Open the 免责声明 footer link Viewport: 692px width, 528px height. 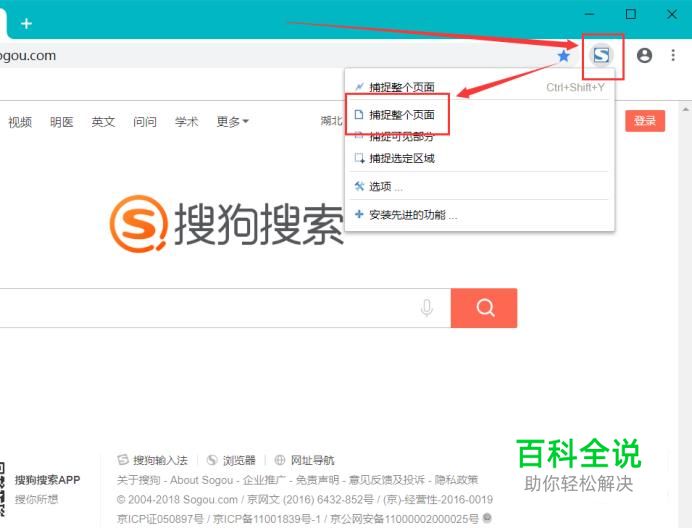[317, 480]
